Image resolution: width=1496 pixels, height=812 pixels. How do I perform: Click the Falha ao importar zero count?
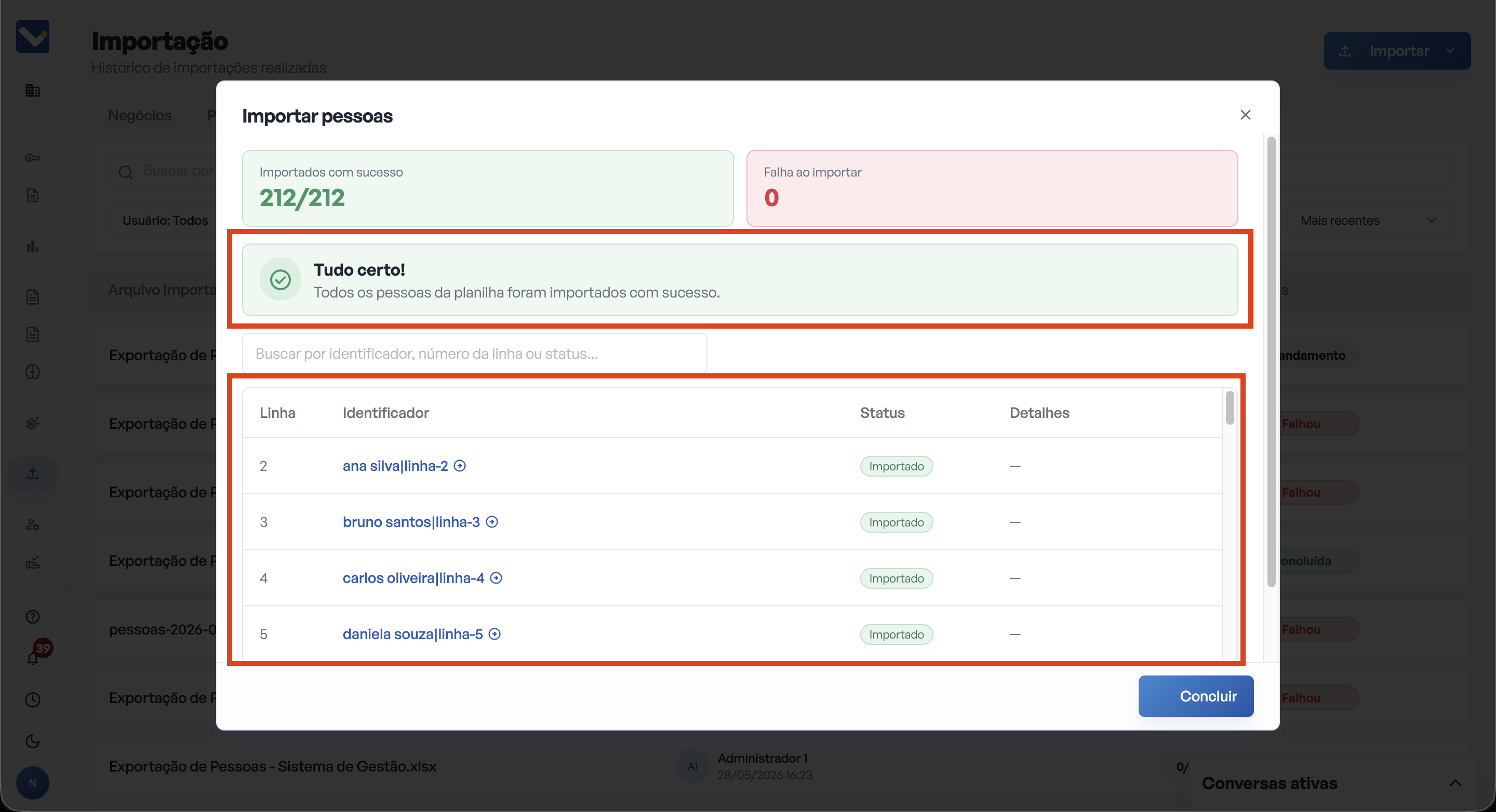(x=771, y=198)
